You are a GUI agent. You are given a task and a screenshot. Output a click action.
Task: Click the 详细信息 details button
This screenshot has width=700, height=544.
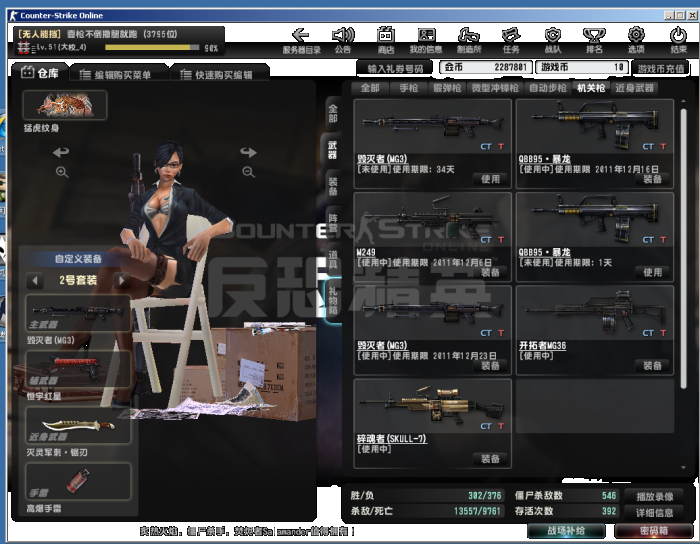coord(654,512)
